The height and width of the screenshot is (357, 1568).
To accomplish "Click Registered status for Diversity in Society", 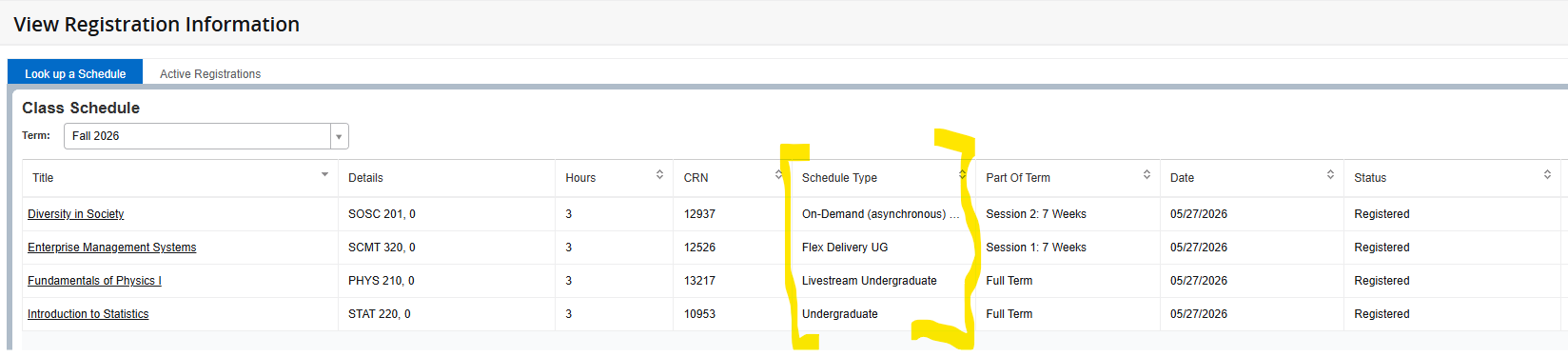I will [x=1382, y=214].
